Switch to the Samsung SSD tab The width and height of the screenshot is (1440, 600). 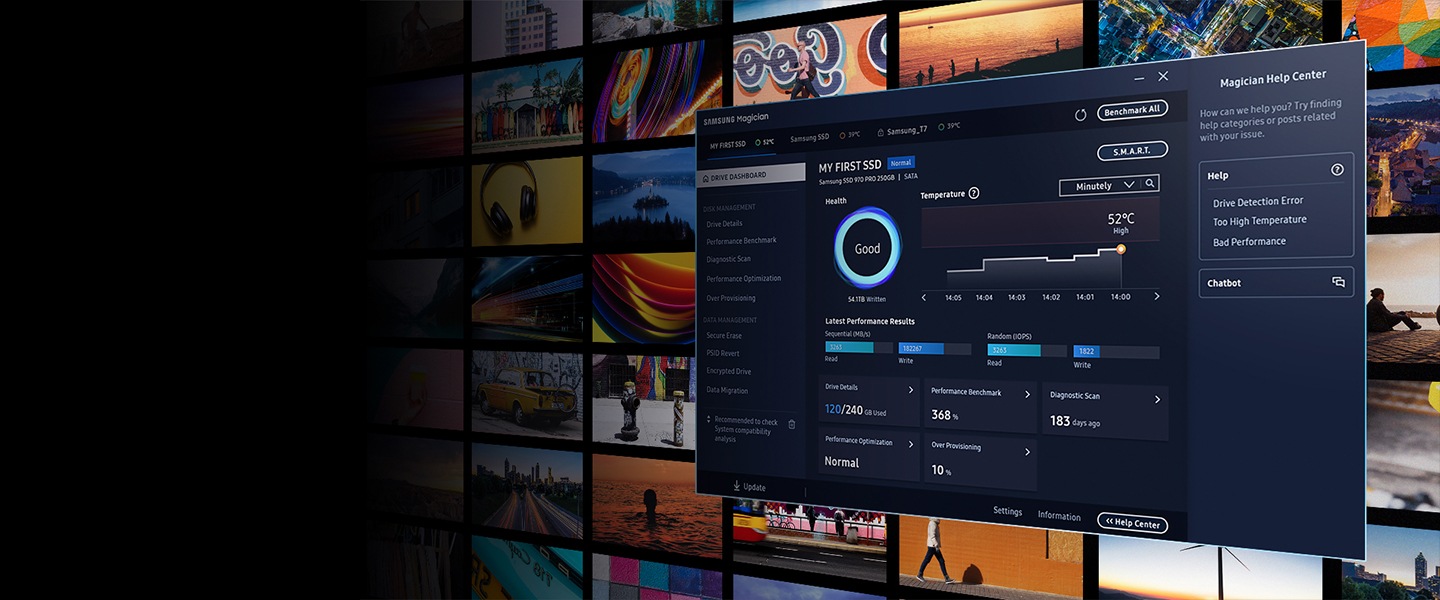(826, 137)
